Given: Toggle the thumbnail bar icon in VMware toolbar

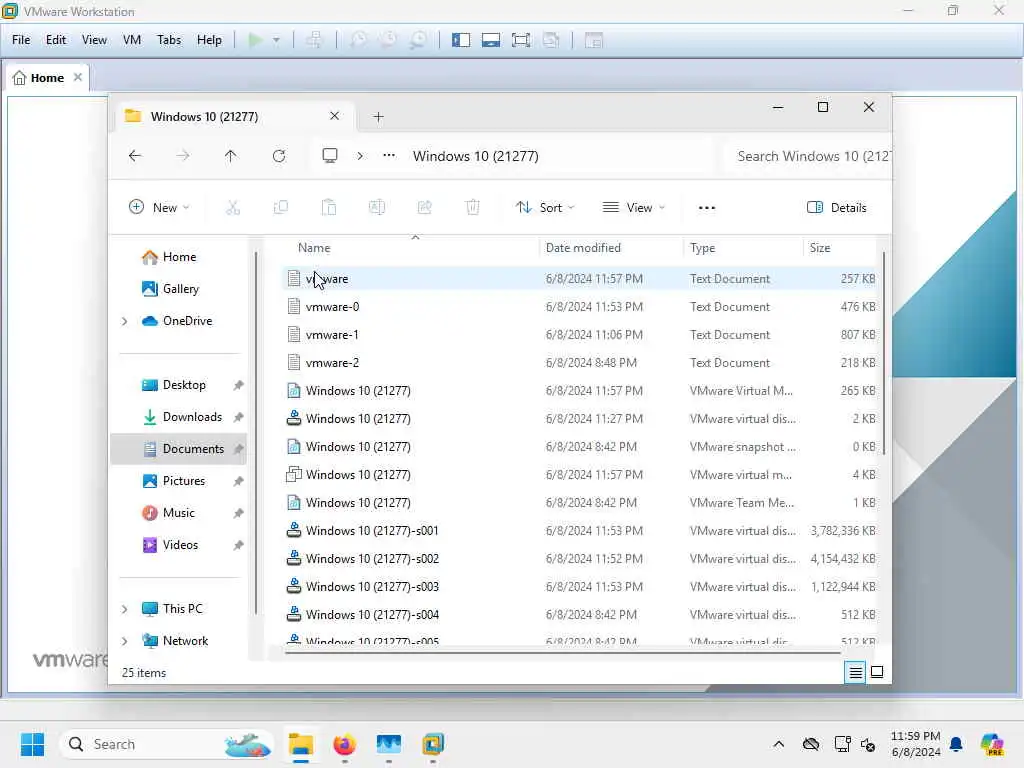Looking at the screenshot, I should click(x=491, y=40).
